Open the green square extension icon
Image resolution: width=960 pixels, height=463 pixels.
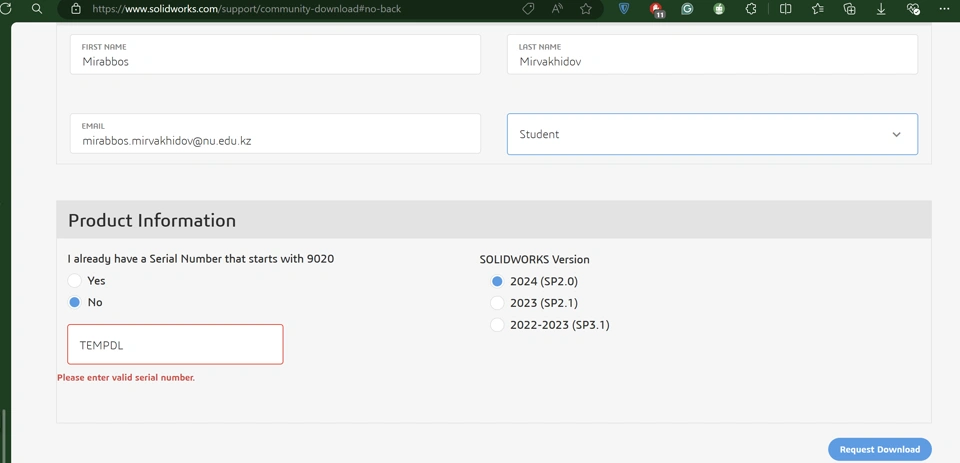[x=719, y=9]
